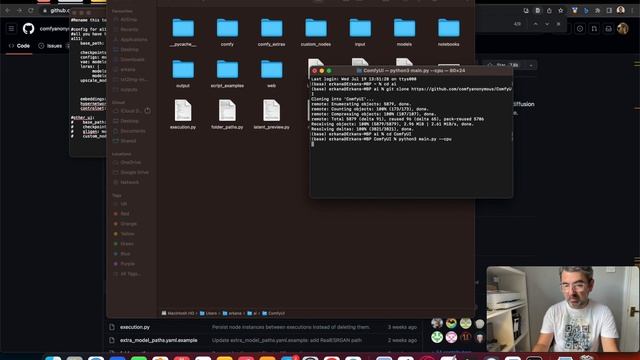640x360 pixels.
Task: Click ComfyUI in Finder path bar
Action: tap(273, 313)
